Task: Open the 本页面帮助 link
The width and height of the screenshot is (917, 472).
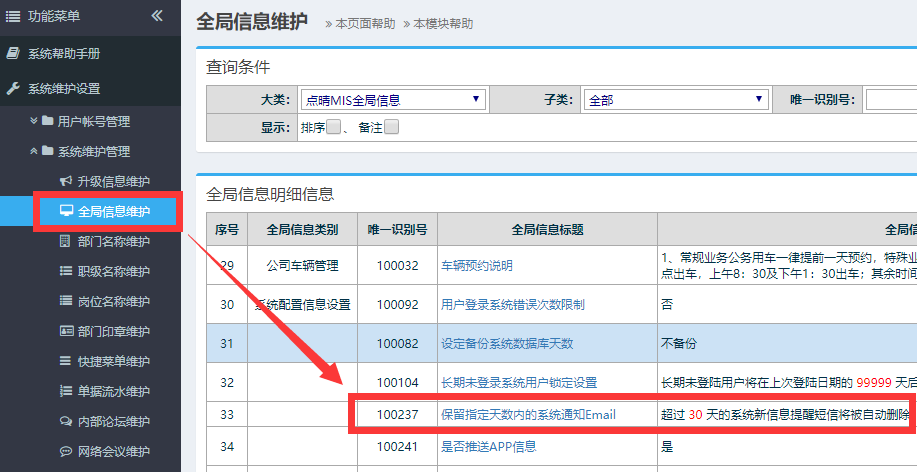Action: click(x=365, y=23)
